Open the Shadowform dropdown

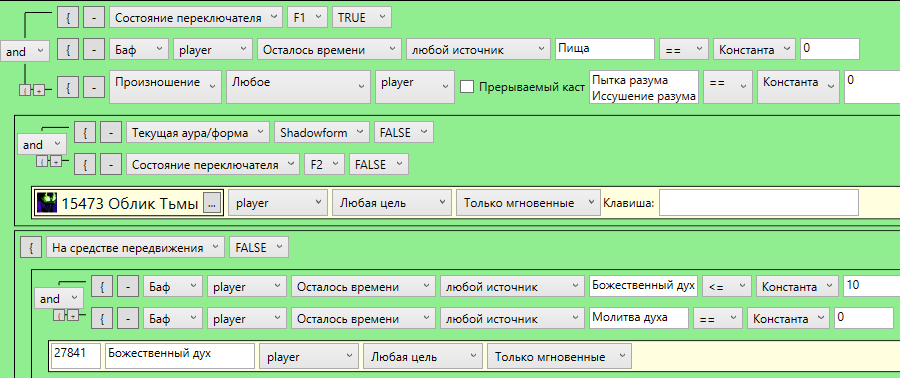point(321,133)
